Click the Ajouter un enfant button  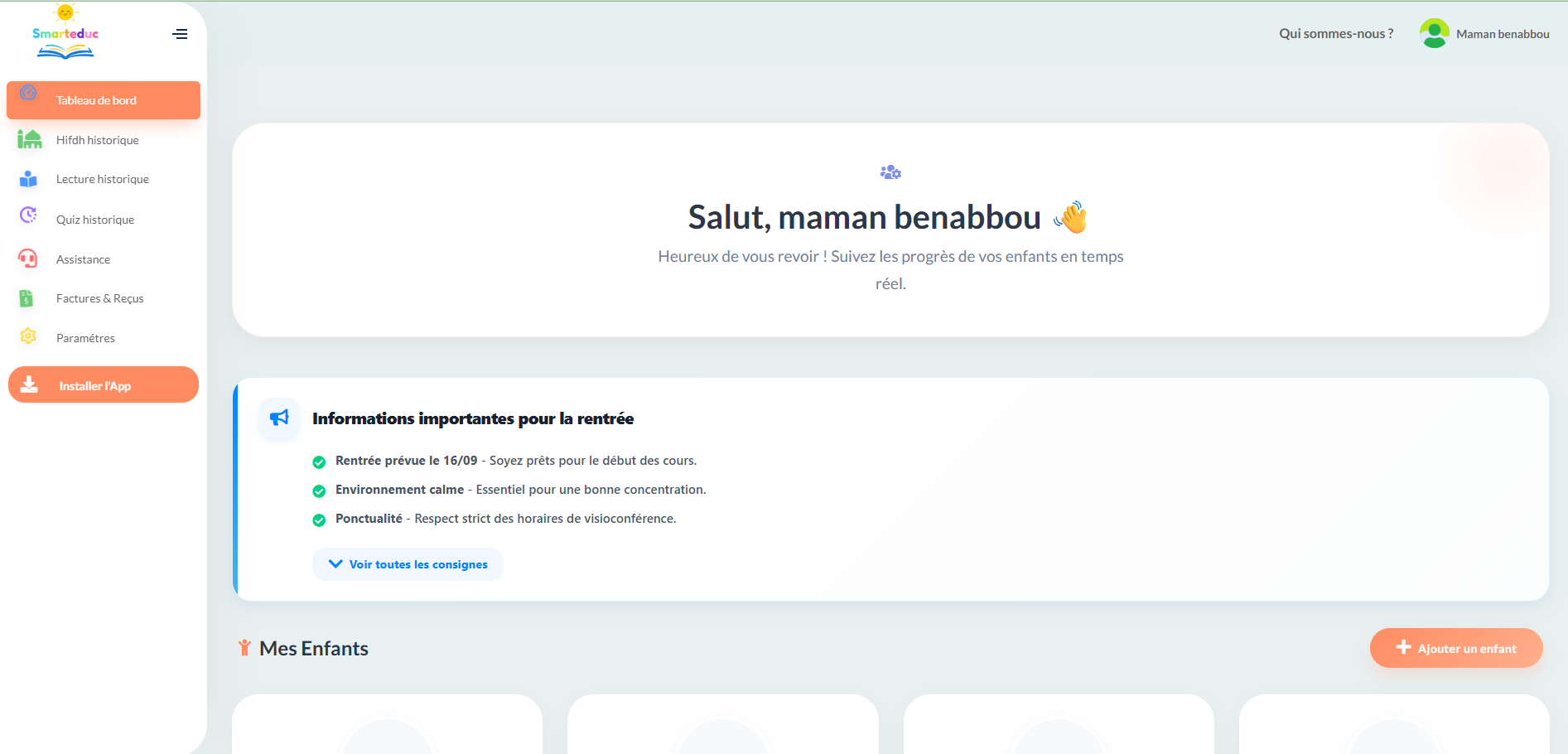click(1456, 648)
